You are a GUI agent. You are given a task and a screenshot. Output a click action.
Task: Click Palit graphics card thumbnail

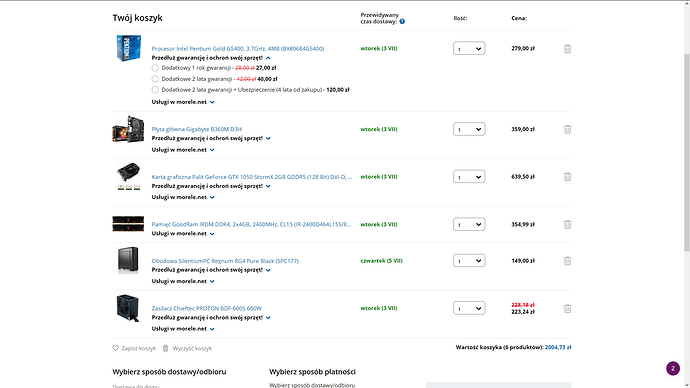[128, 176]
